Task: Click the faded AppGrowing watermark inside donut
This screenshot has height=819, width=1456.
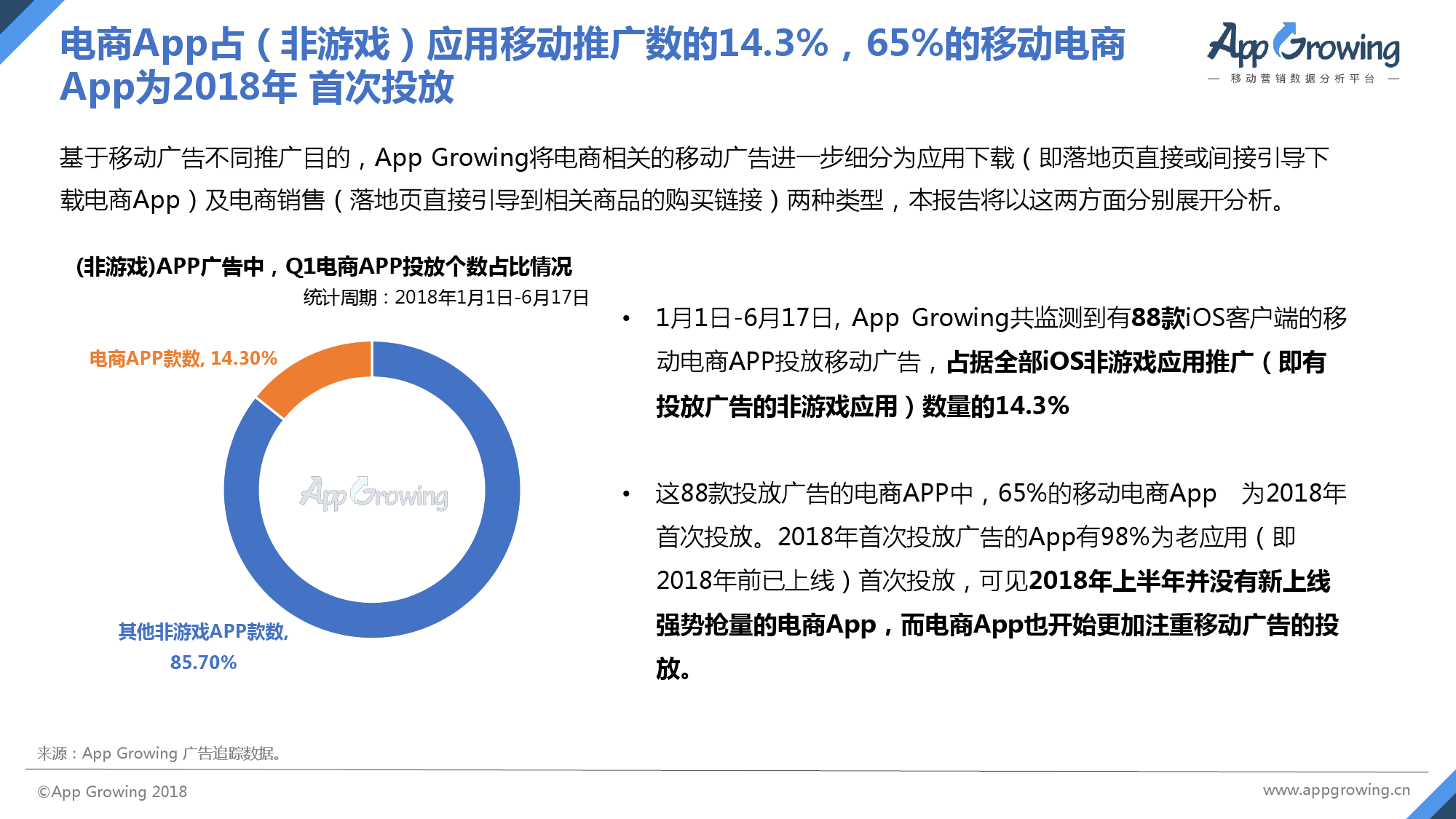Action: click(373, 494)
